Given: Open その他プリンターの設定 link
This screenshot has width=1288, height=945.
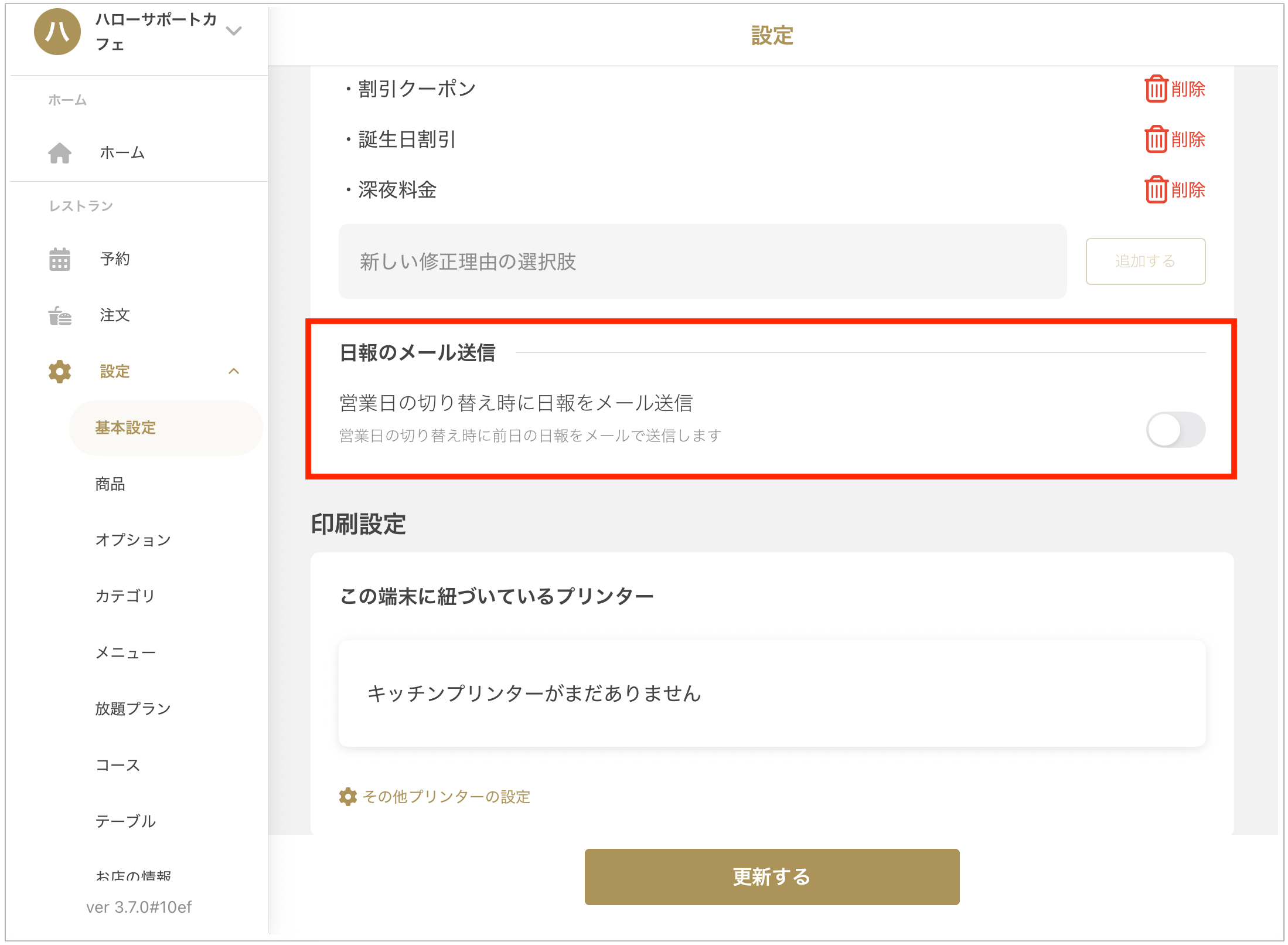Looking at the screenshot, I should pos(435,797).
